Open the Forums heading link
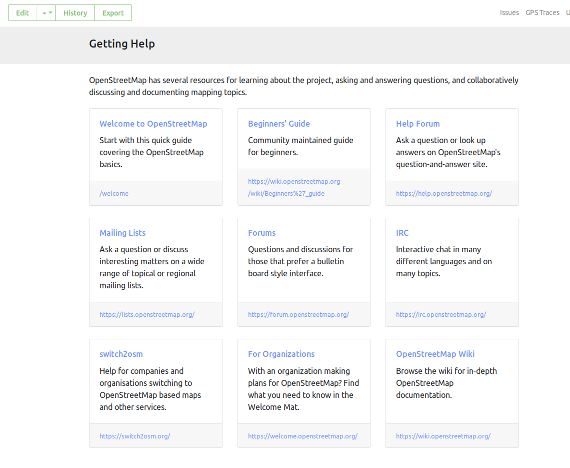This screenshot has width=570, height=468. point(262,233)
